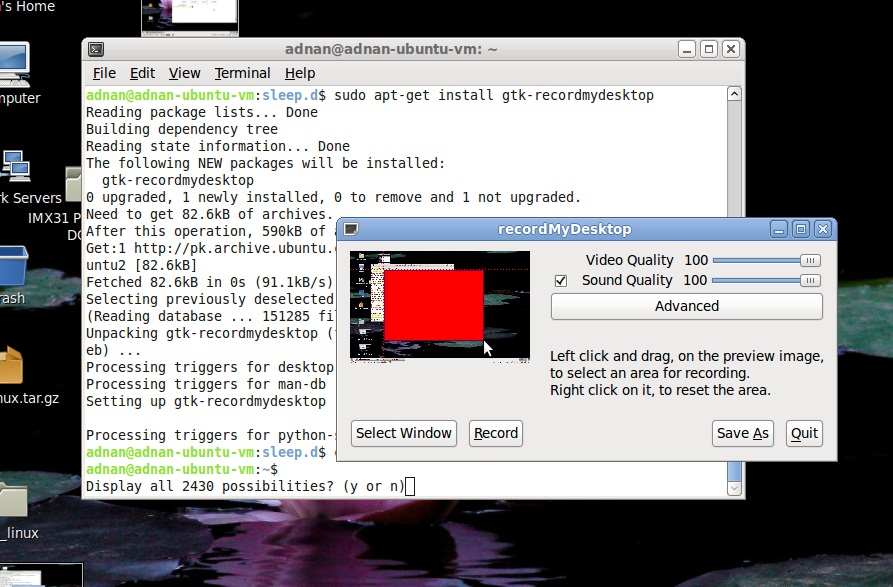Image resolution: width=893 pixels, height=587 pixels.
Task: Close the terminal window
Action: (x=731, y=50)
